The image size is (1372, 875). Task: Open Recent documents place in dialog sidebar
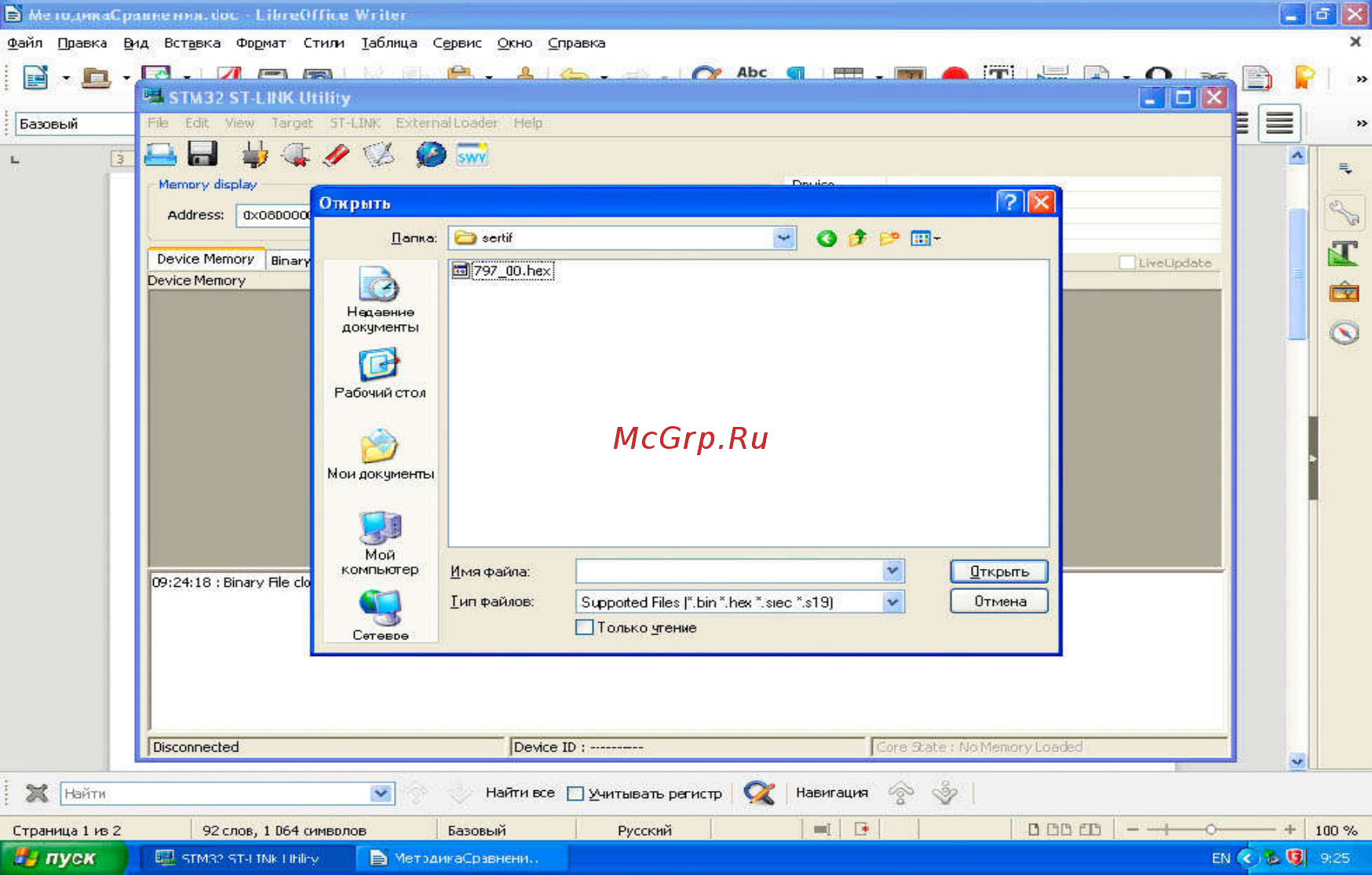click(x=380, y=300)
